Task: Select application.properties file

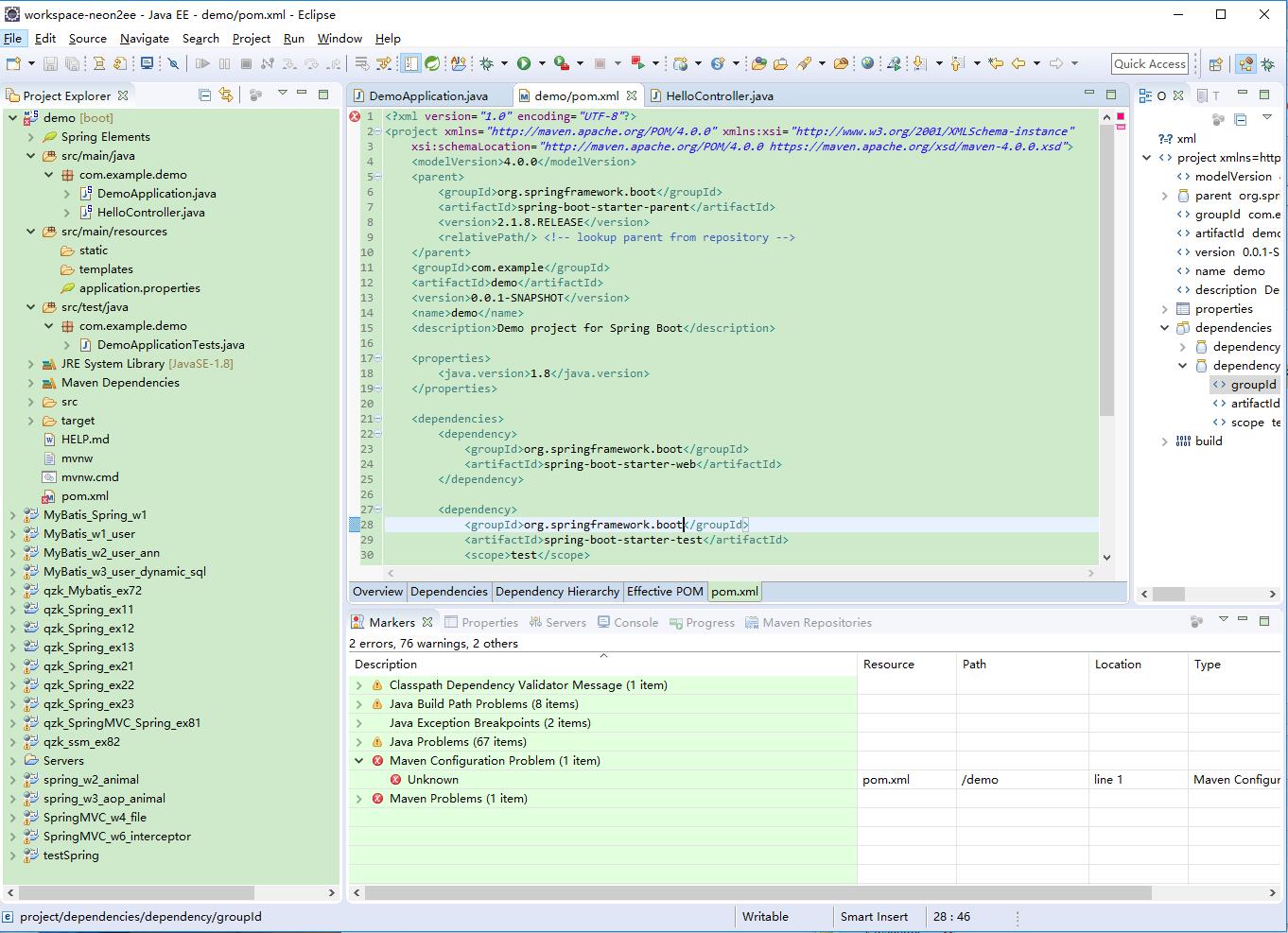Action: (x=139, y=288)
